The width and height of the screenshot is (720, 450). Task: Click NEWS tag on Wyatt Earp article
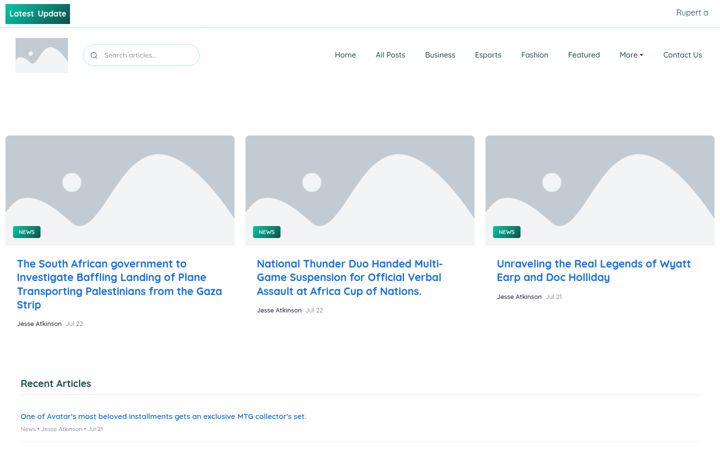[506, 232]
